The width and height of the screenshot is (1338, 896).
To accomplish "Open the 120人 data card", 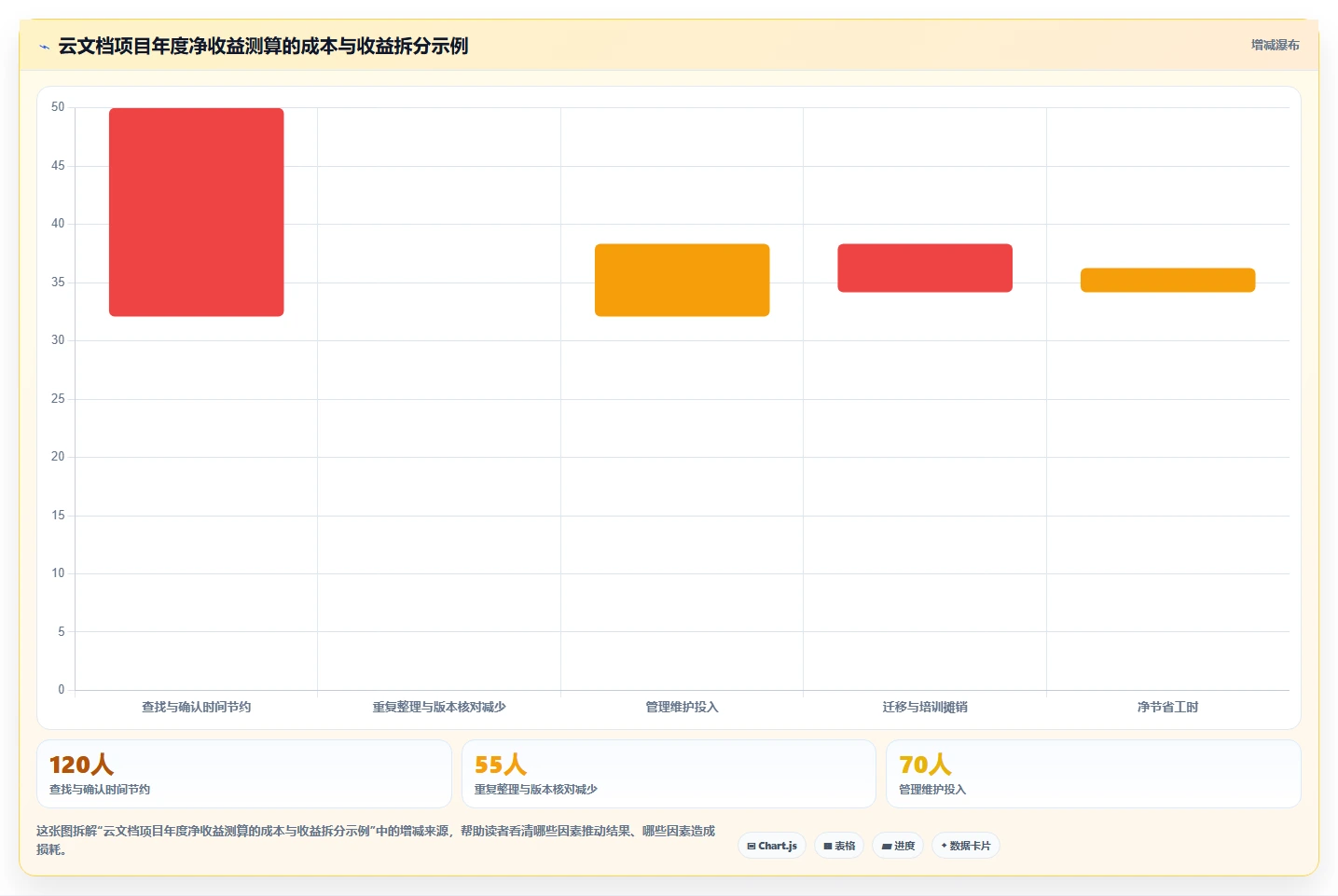I will click(244, 774).
